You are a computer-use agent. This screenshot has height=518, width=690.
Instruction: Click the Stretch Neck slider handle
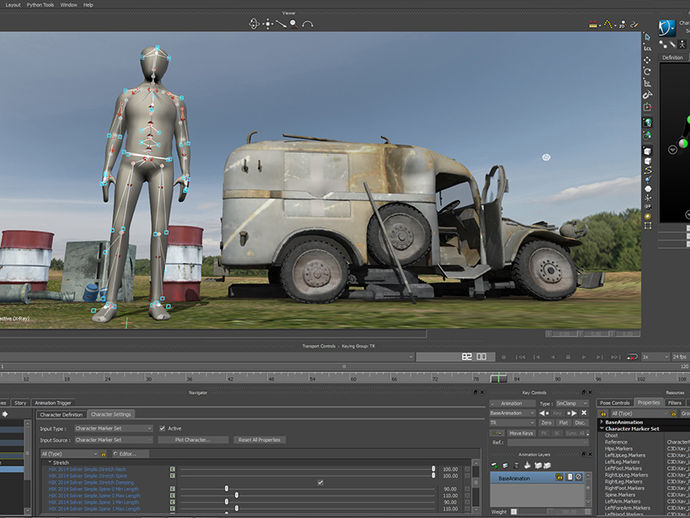(x=433, y=469)
